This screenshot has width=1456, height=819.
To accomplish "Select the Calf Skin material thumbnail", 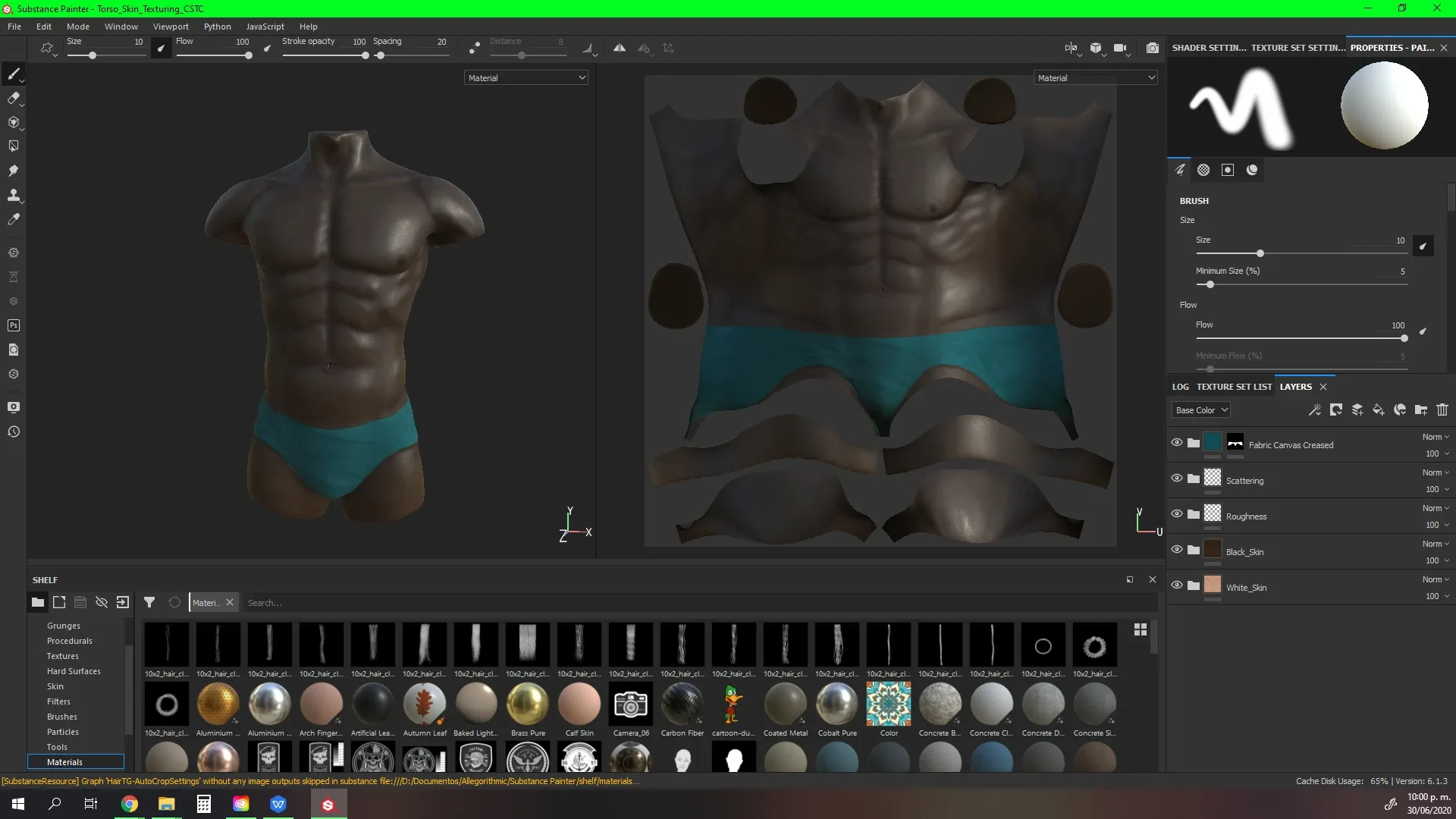I will (x=579, y=704).
